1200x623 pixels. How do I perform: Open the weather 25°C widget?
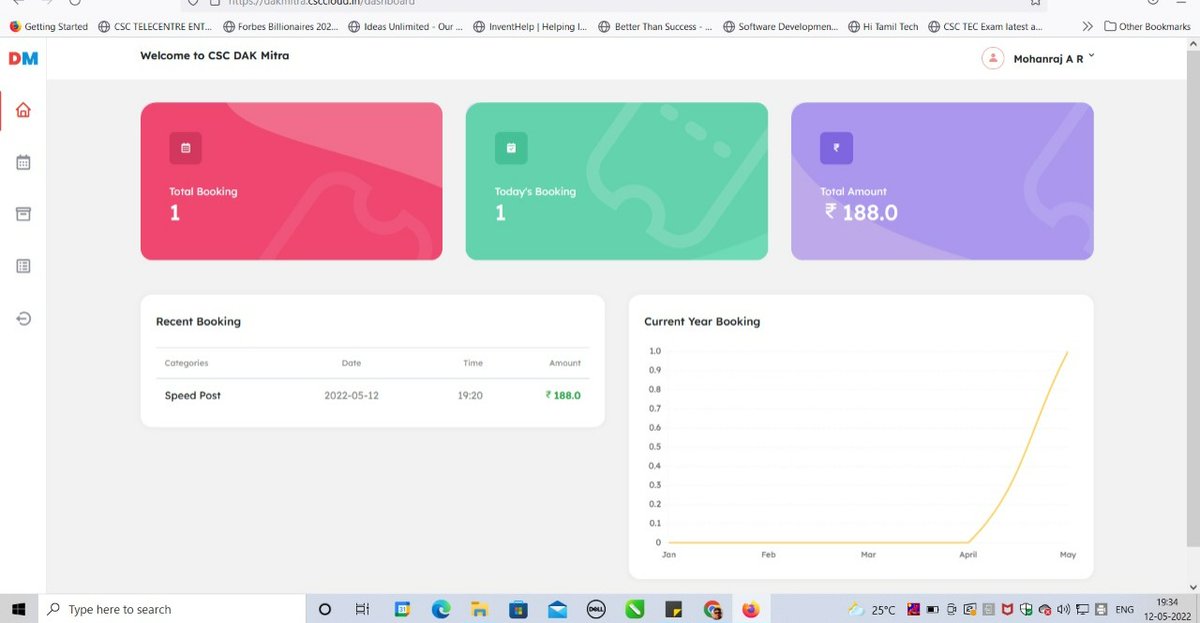(871, 609)
